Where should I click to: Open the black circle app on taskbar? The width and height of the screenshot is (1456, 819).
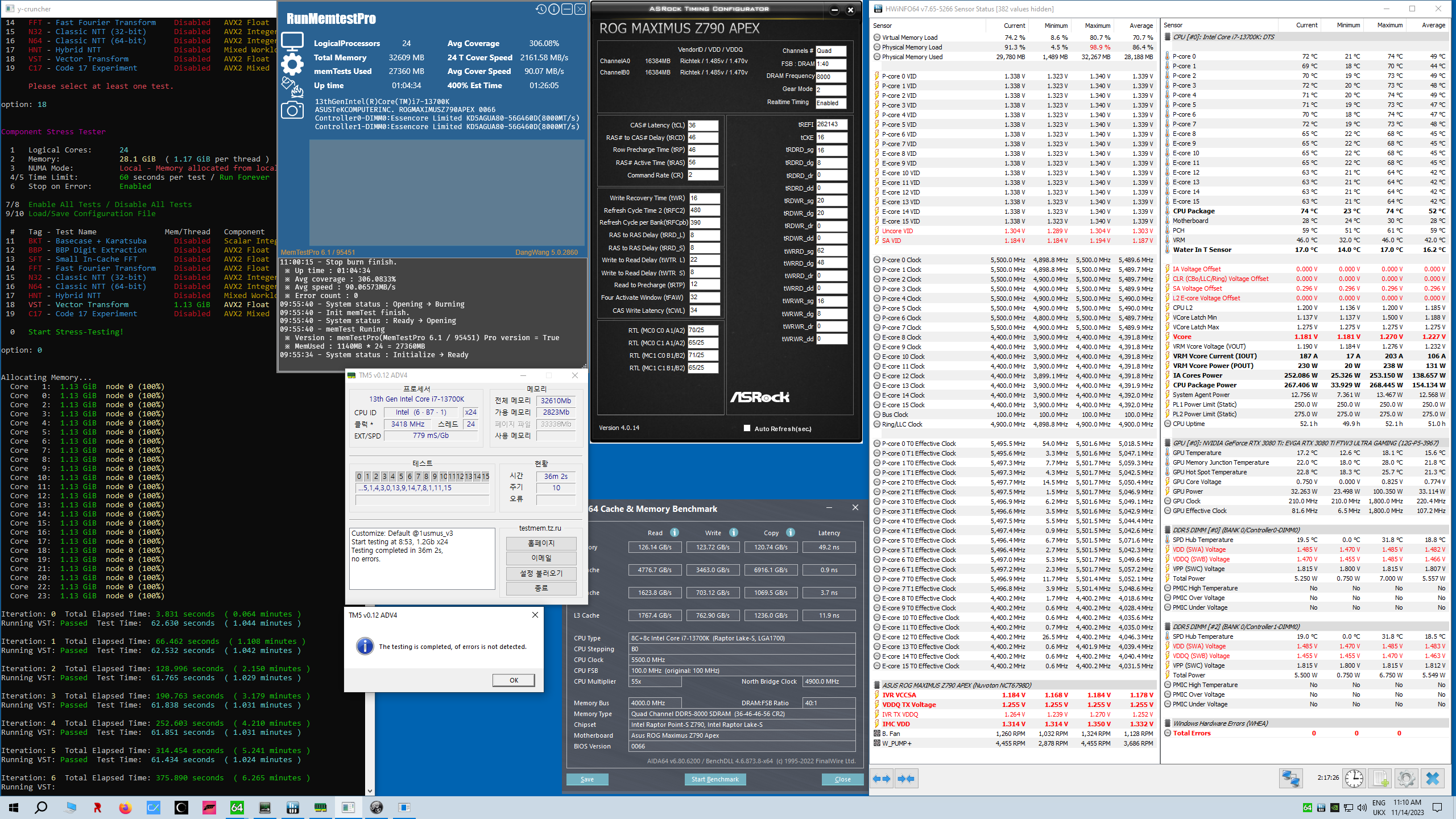tap(181, 807)
